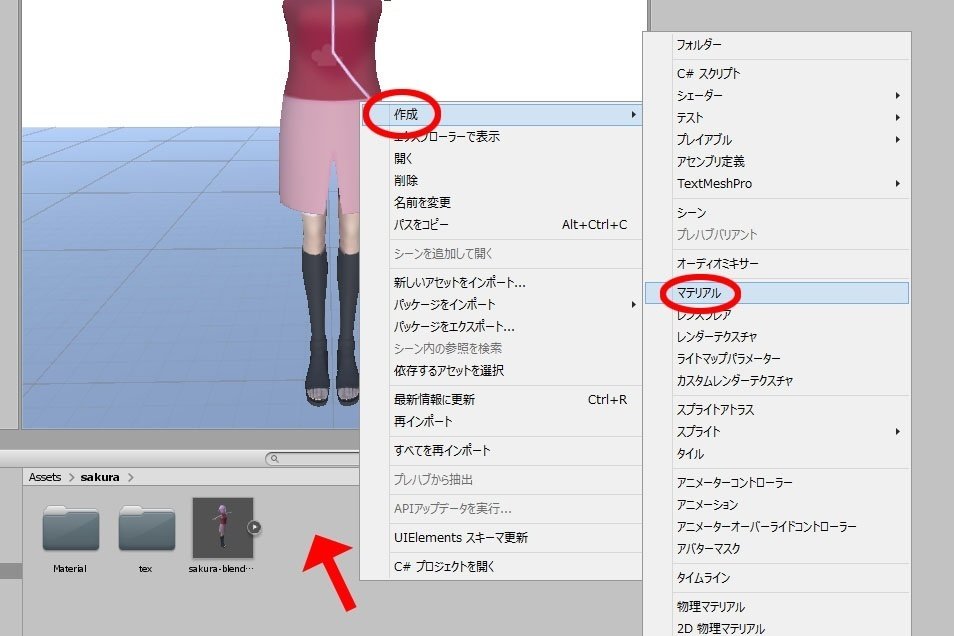Viewport: 954px width, 636px height.
Task: Select アニメーターオーバーライドコントローラー
Action: tap(776, 526)
